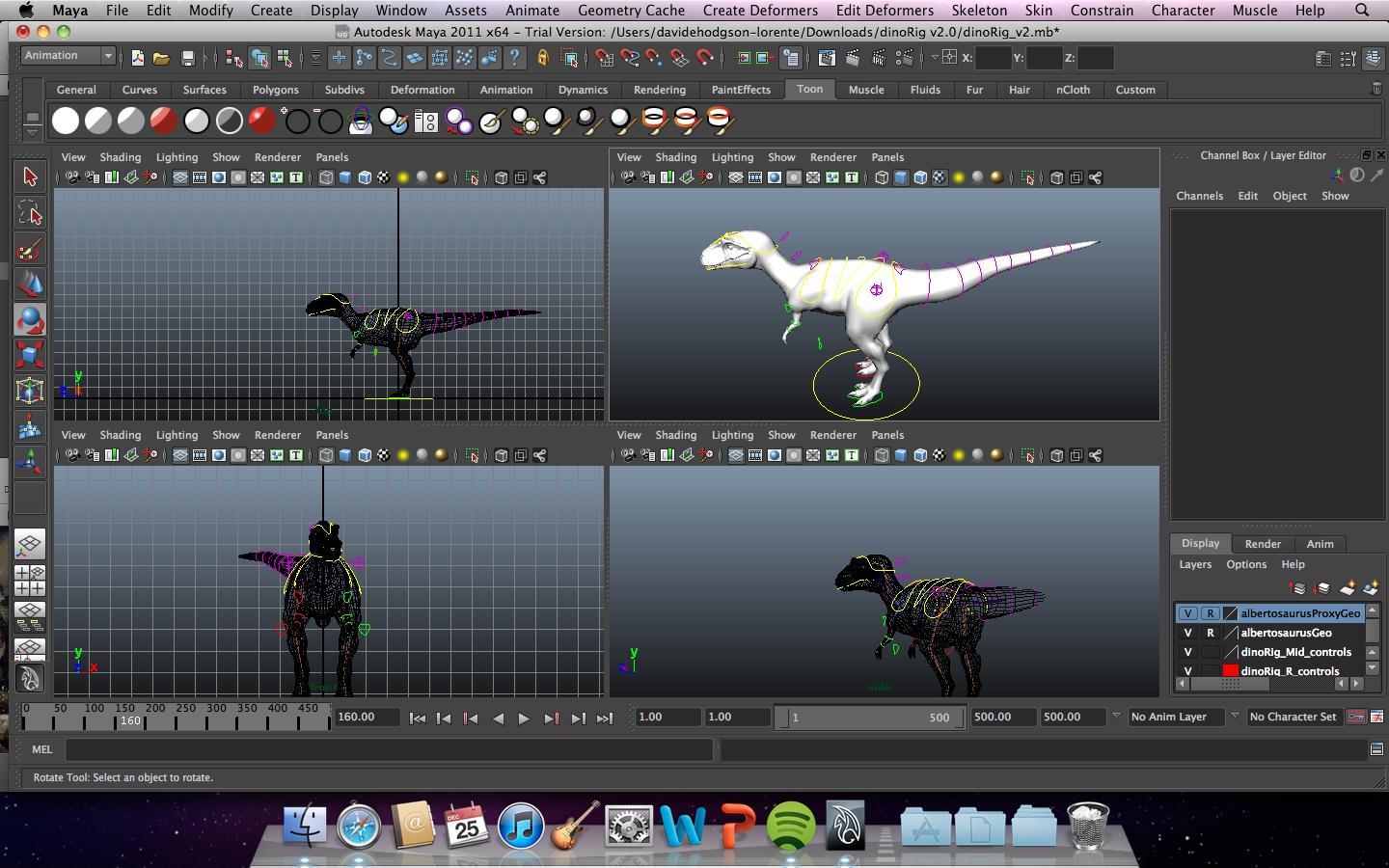Image resolution: width=1389 pixels, height=868 pixels.
Task: Toggle reference mode on albertosaurusGeo layer
Action: click(x=1210, y=633)
